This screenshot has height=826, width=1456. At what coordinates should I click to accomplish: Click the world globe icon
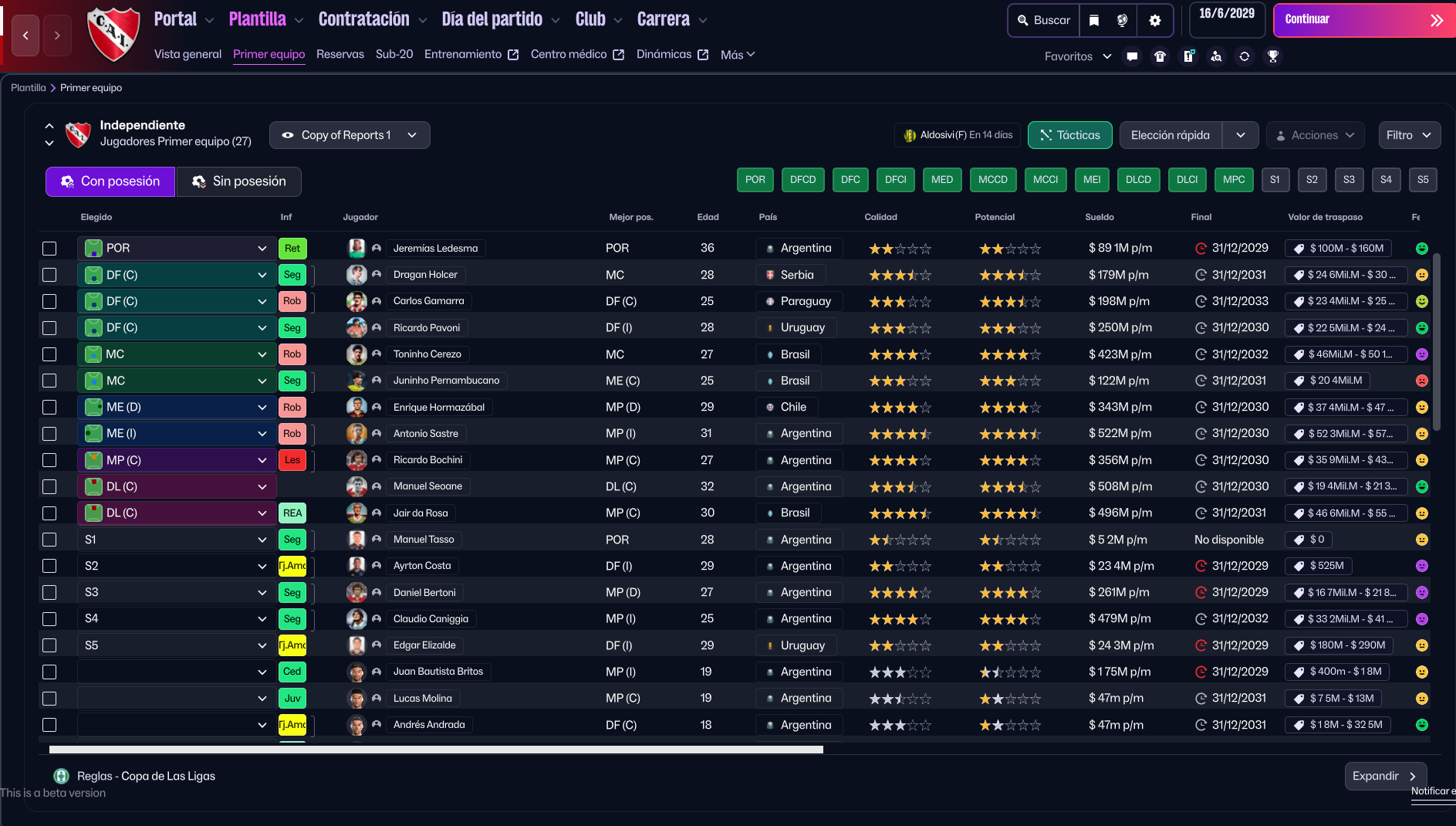point(1122,20)
